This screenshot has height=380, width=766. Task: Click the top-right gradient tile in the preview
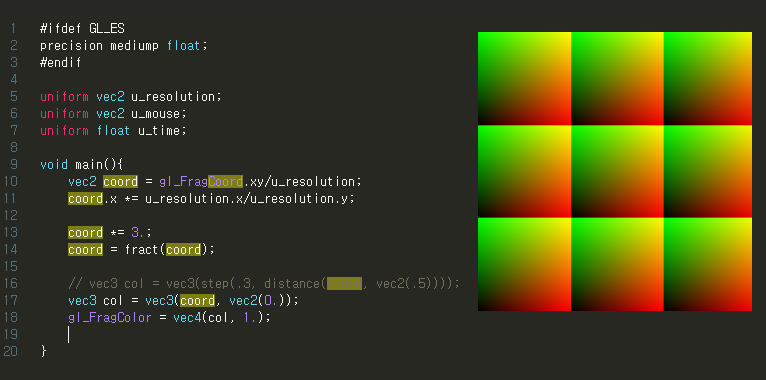[708, 79]
